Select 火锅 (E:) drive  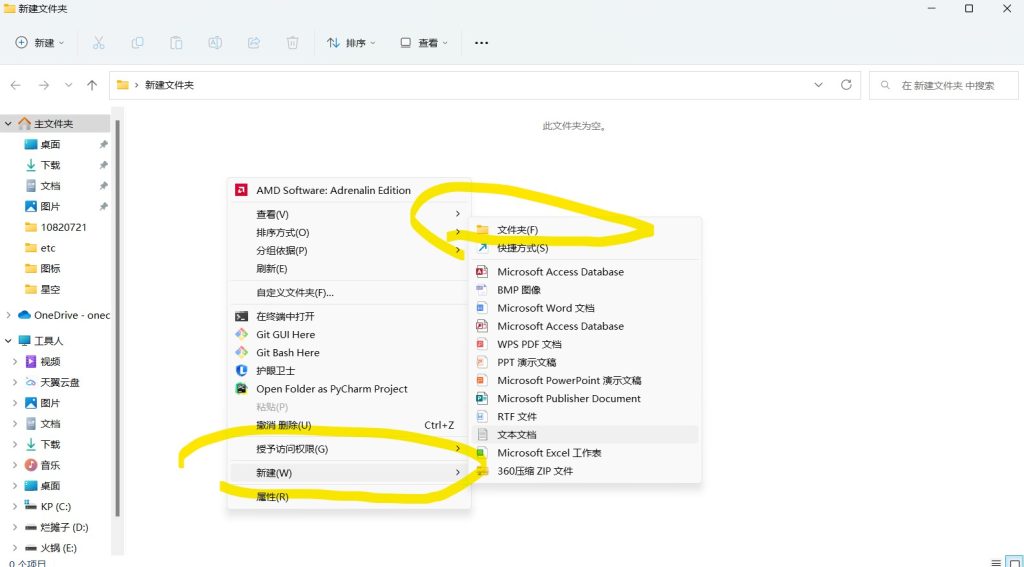(x=58, y=548)
